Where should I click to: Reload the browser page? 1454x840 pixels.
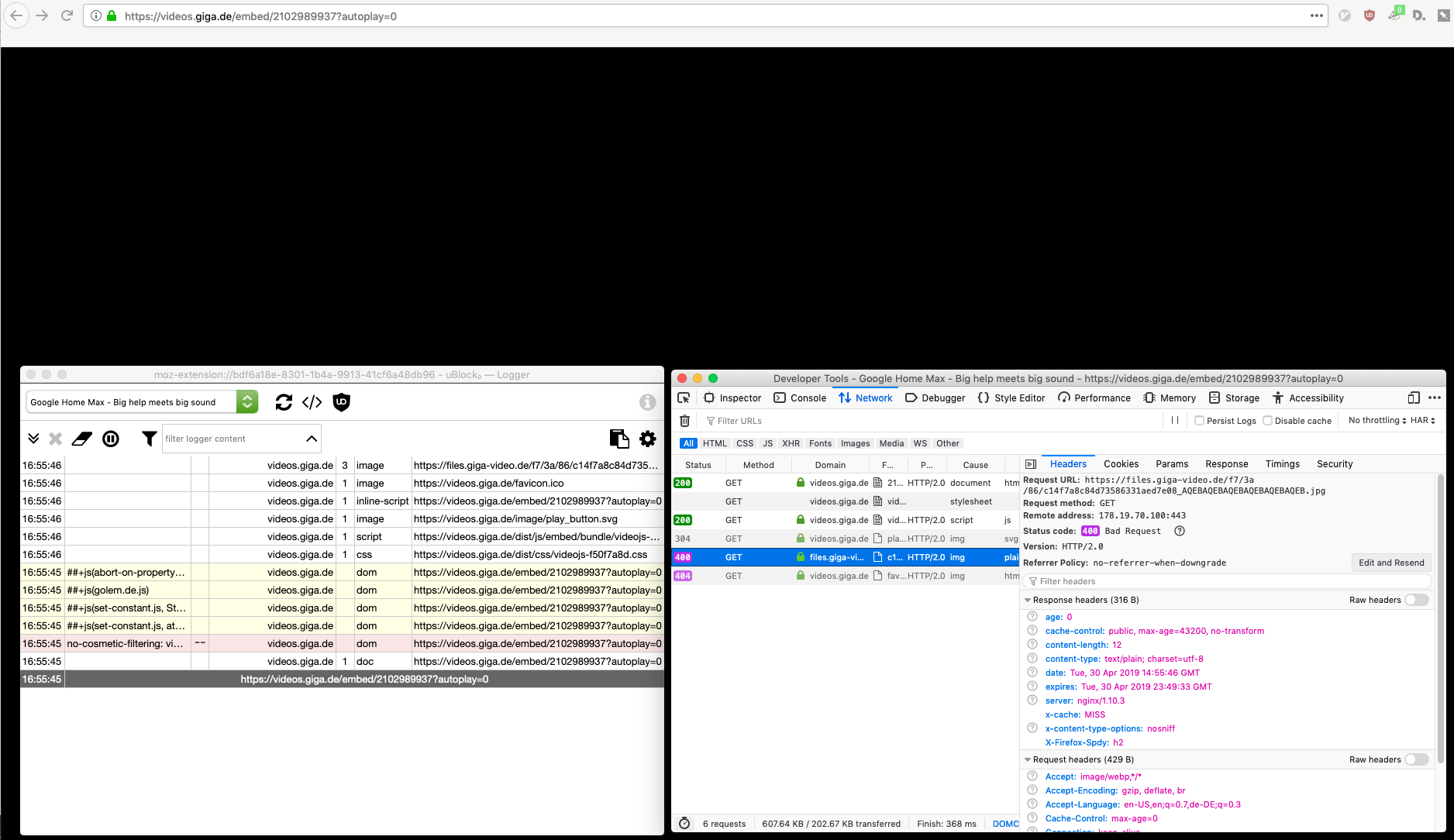(x=67, y=15)
